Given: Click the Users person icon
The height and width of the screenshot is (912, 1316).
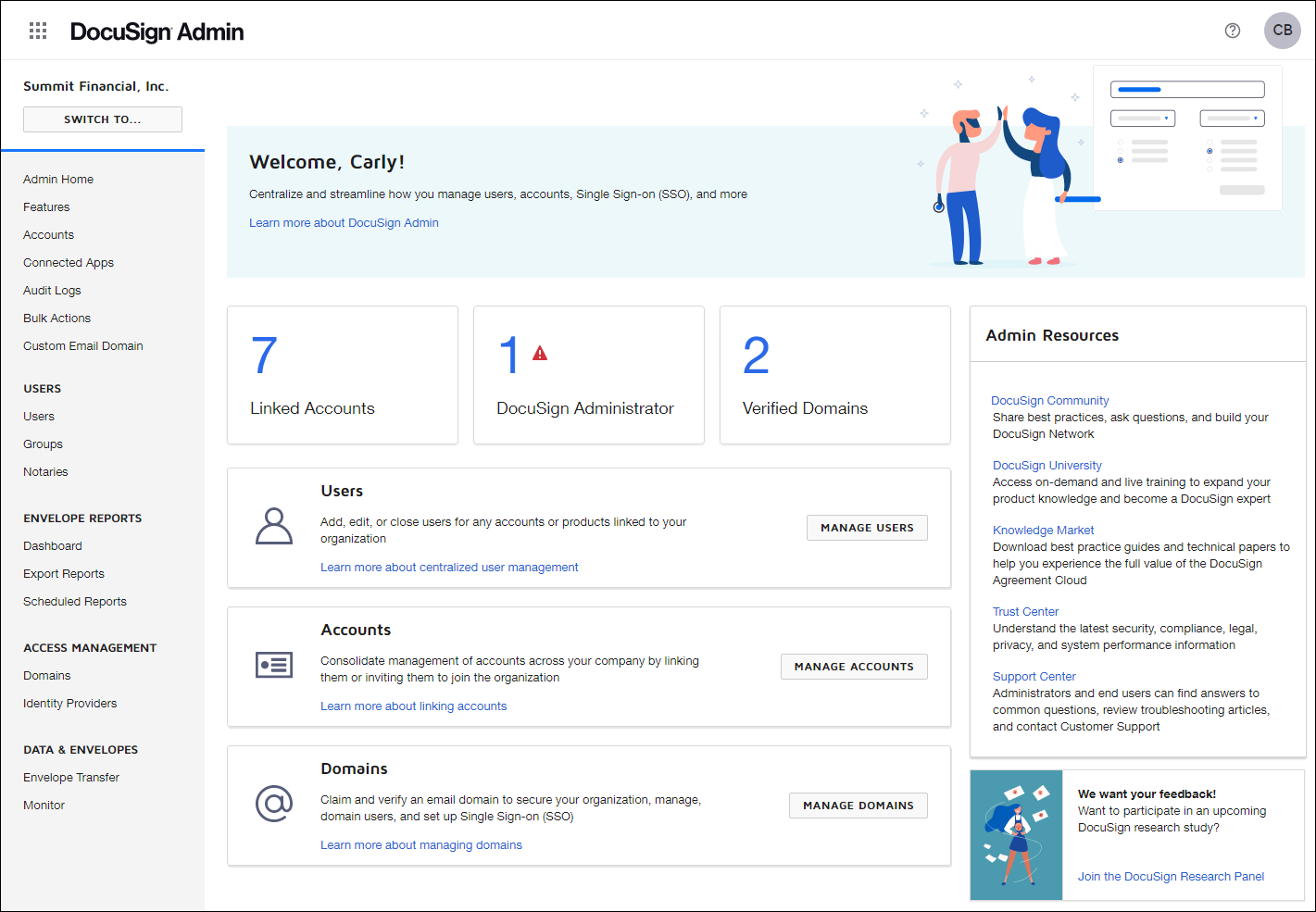Looking at the screenshot, I should coord(274,526).
